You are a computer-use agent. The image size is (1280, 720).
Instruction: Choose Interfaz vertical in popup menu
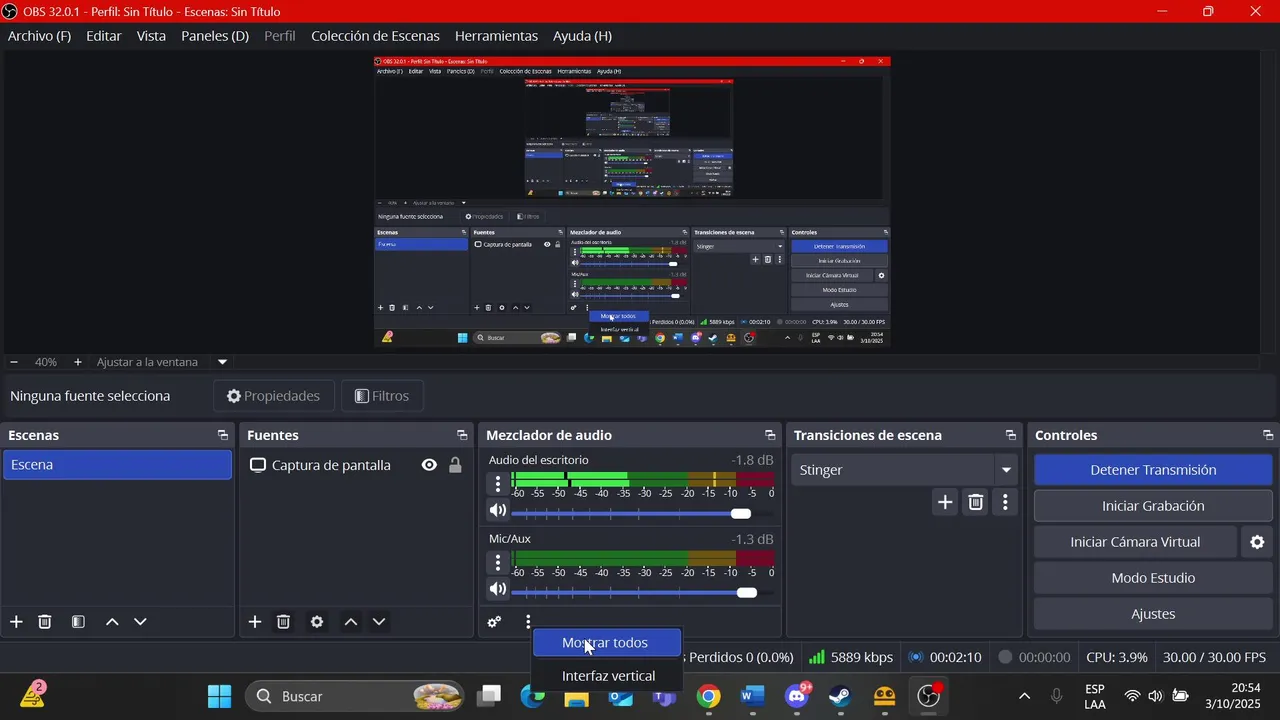point(607,676)
